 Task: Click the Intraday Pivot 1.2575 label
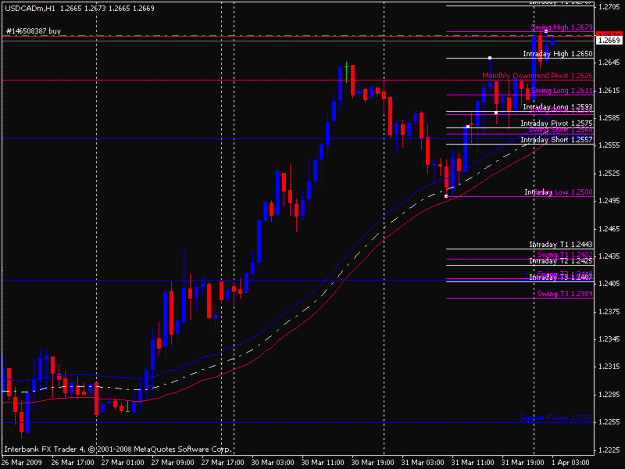[556, 124]
